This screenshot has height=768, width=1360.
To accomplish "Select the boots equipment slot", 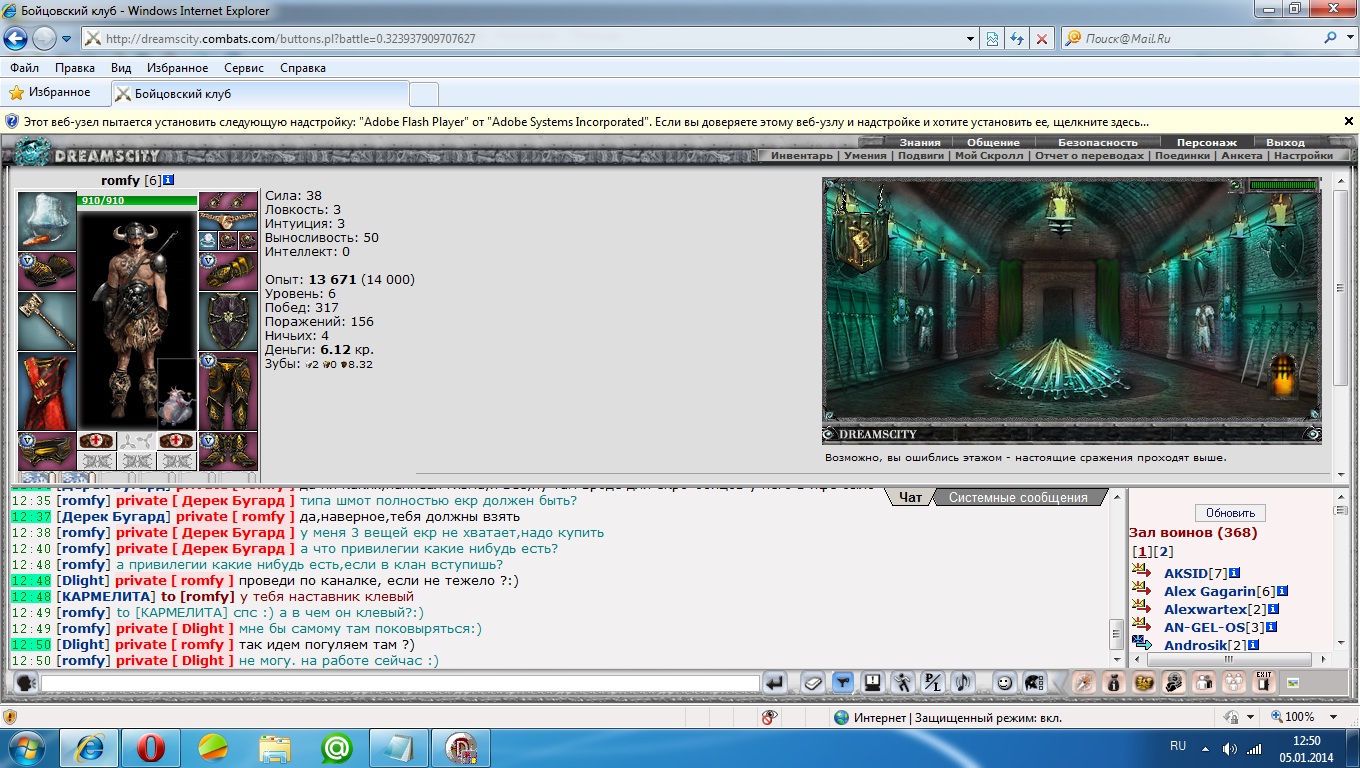I will [228, 450].
